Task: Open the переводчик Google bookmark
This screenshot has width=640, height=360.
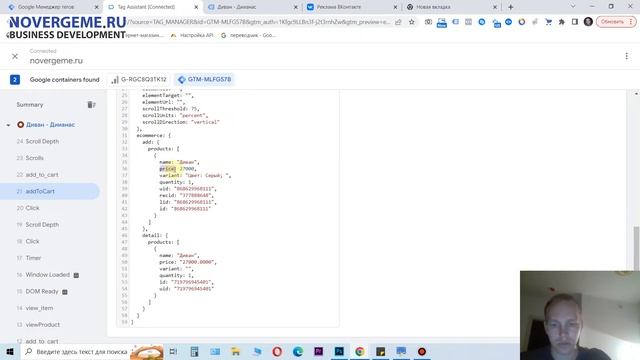Action: point(248,36)
